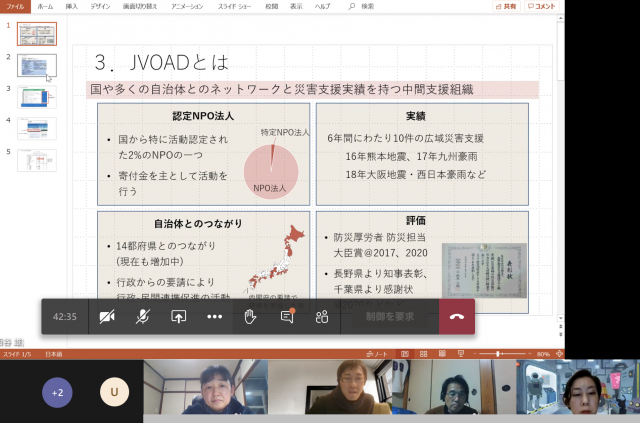This screenshot has height=423, width=640.
Task: Open more actions (three dots) menu
Action: pos(214,316)
